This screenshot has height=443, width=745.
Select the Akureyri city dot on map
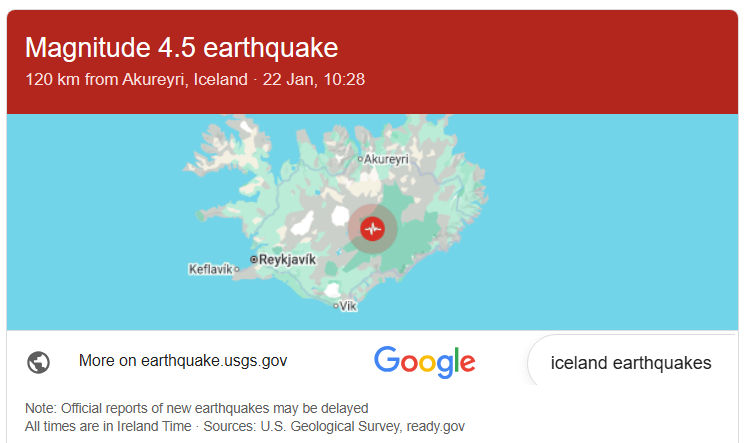pos(361,159)
